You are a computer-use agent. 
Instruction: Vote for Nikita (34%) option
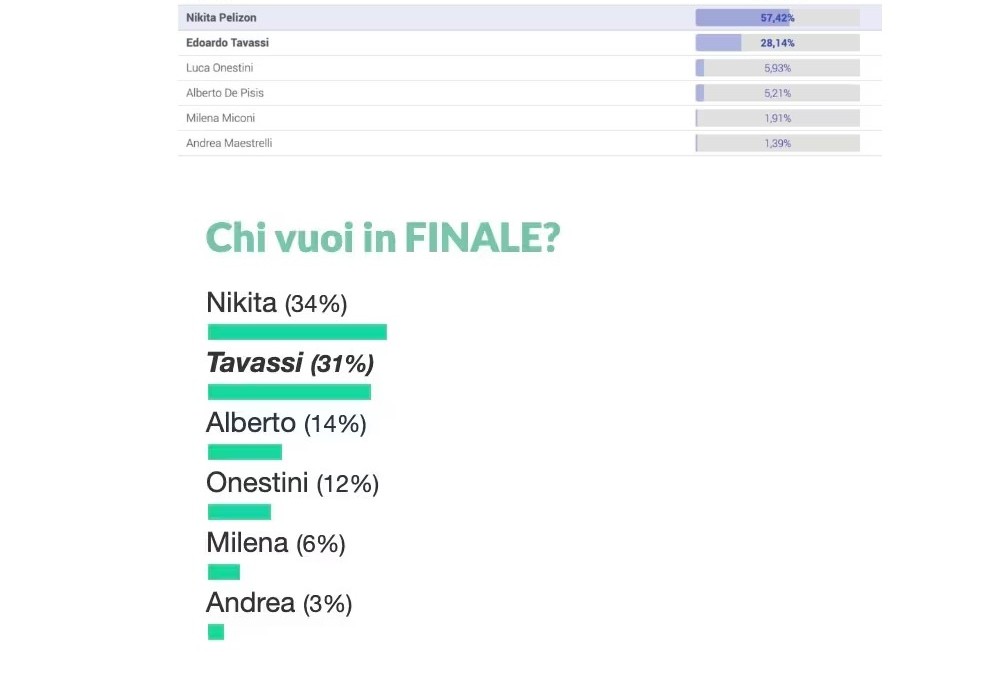point(277,303)
